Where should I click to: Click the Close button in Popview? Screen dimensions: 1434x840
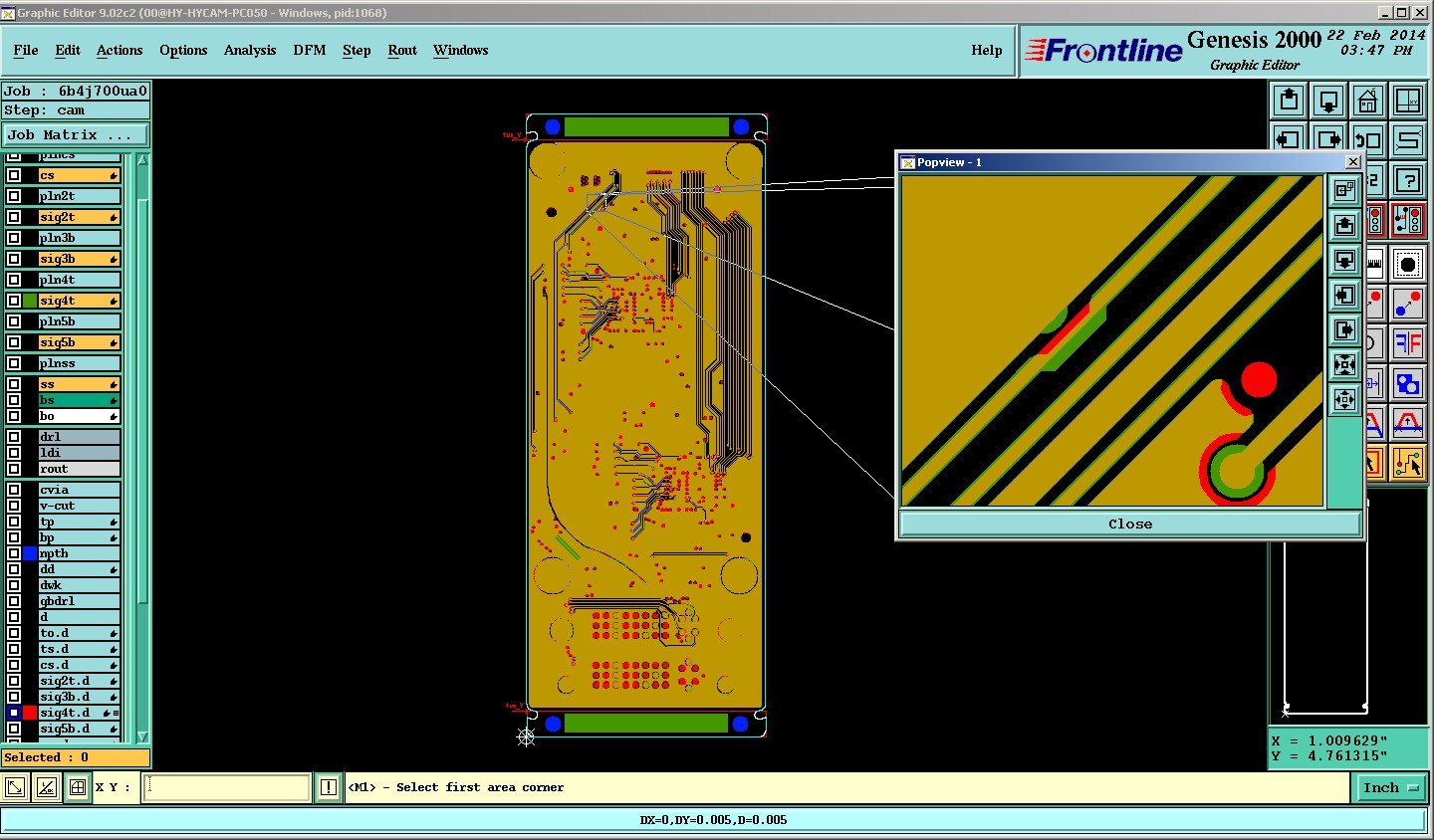pyautogui.click(x=1130, y=524)
